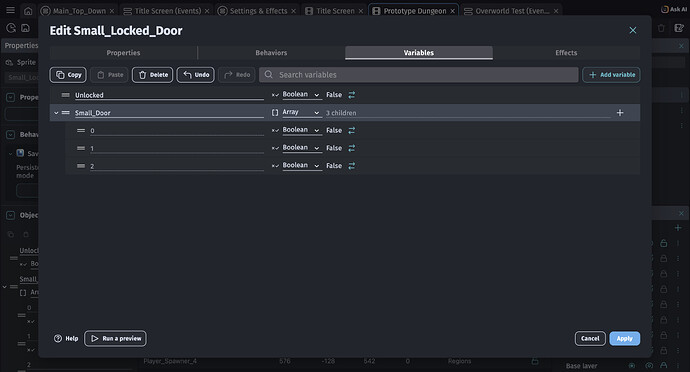This screenshot has width=690, height=372.
Task: Toggle boolean value of child 1
Action: point(352,148)
